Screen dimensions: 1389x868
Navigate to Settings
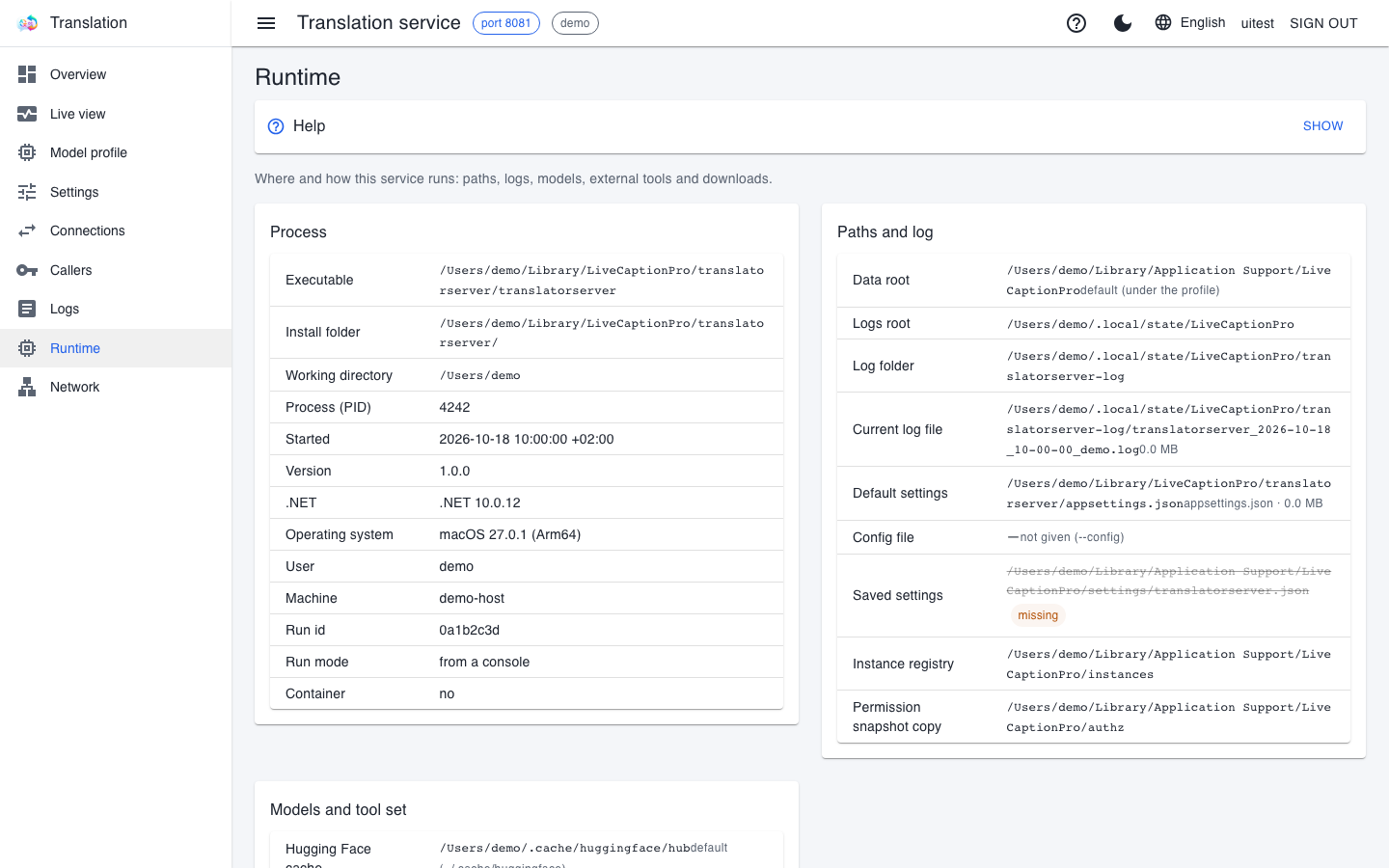pos(116,192)
